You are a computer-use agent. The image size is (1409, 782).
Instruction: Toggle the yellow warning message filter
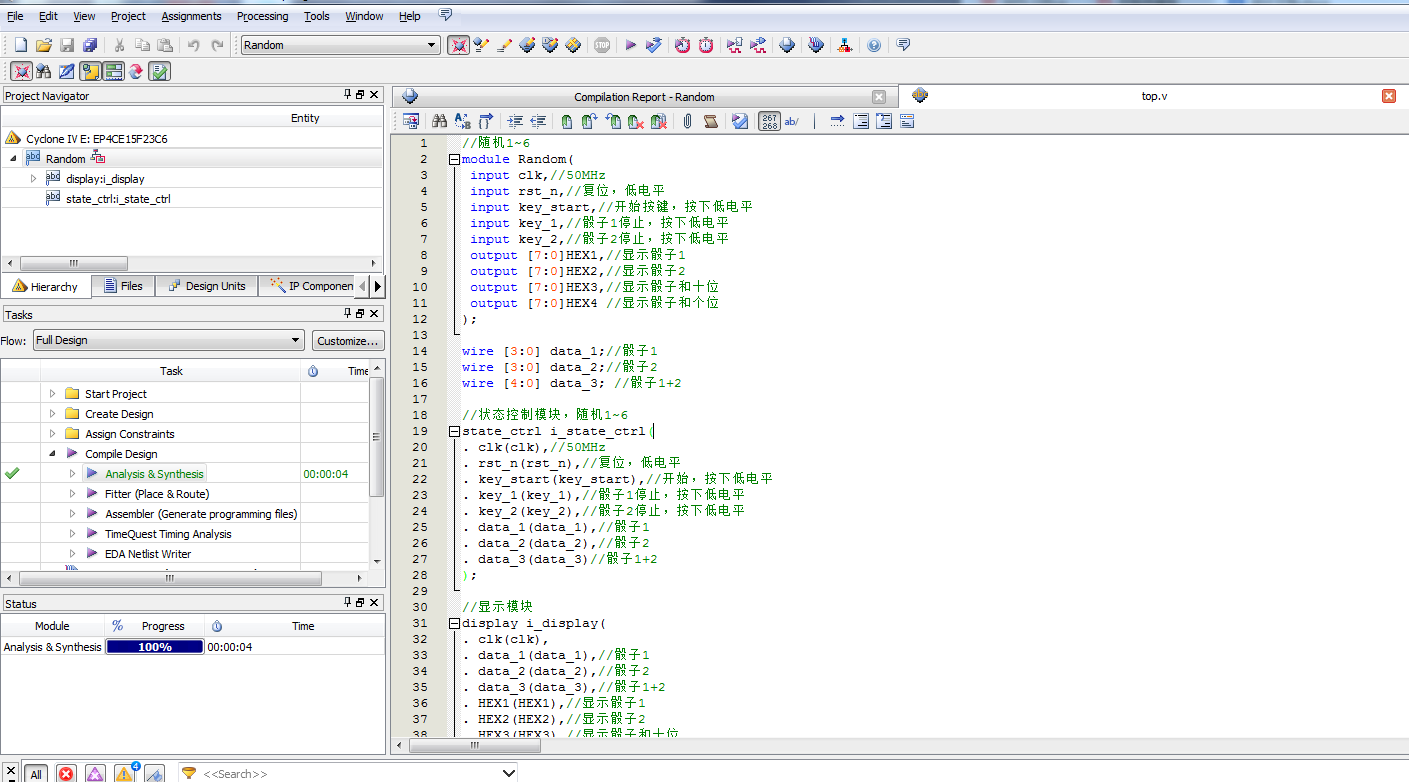[124, 773]
